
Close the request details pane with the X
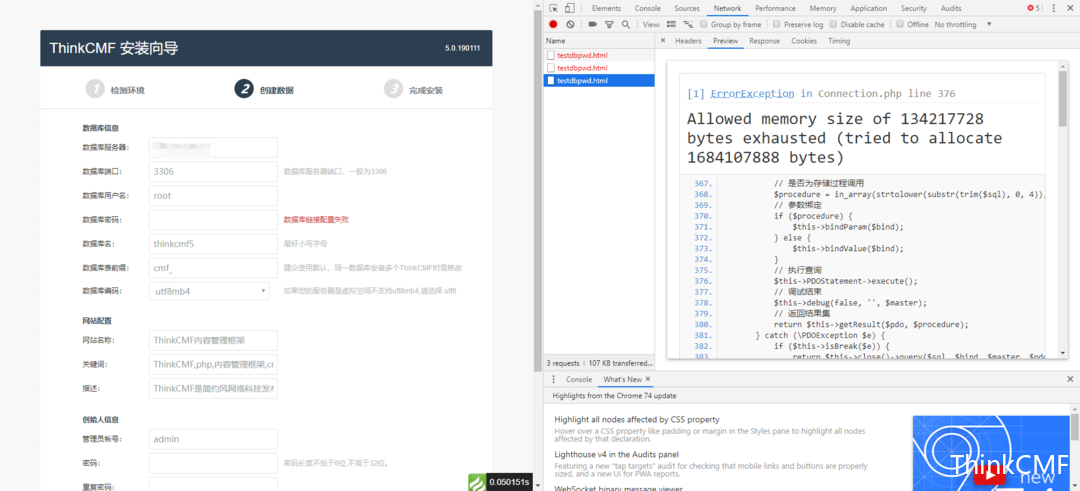coord(663,41)
